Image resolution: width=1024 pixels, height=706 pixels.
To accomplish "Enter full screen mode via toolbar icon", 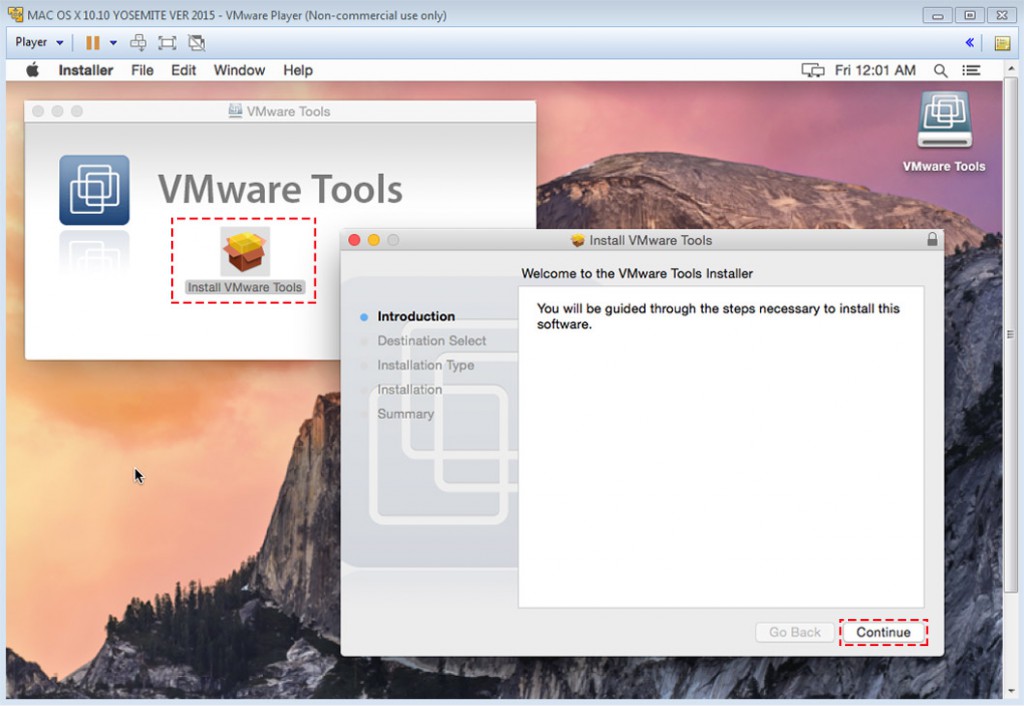I will pos(167,43).
